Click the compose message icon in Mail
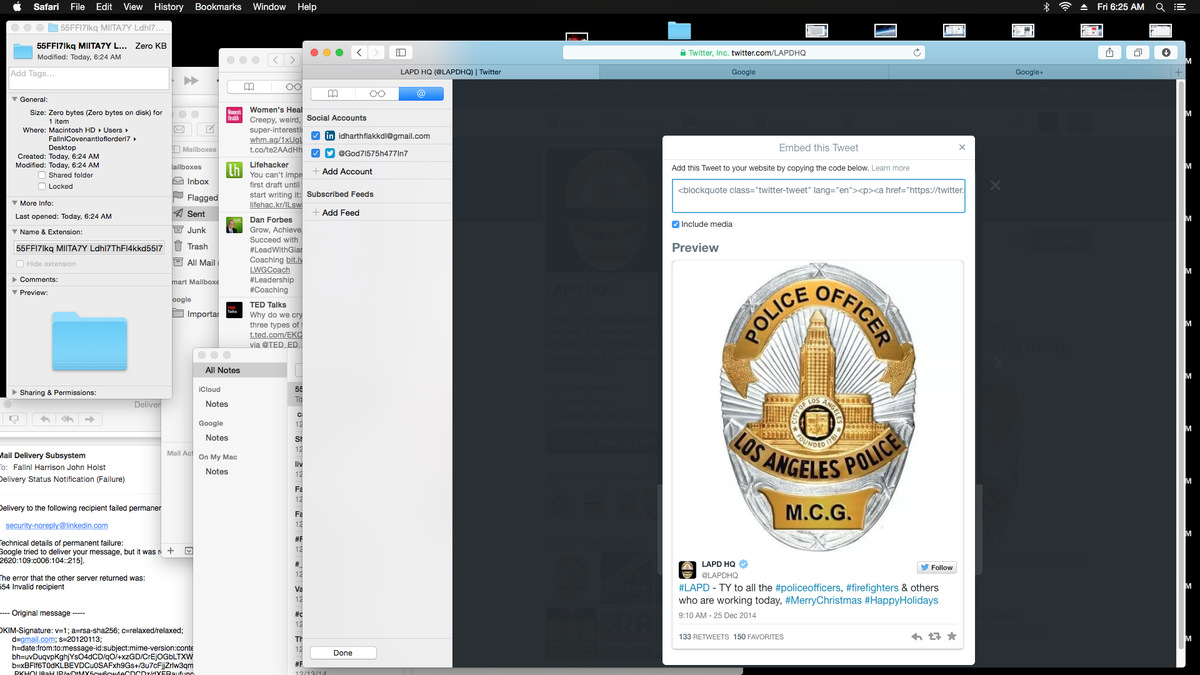Image resolution: width=1200 pixels, height=675 pixels. click(210, 129)
